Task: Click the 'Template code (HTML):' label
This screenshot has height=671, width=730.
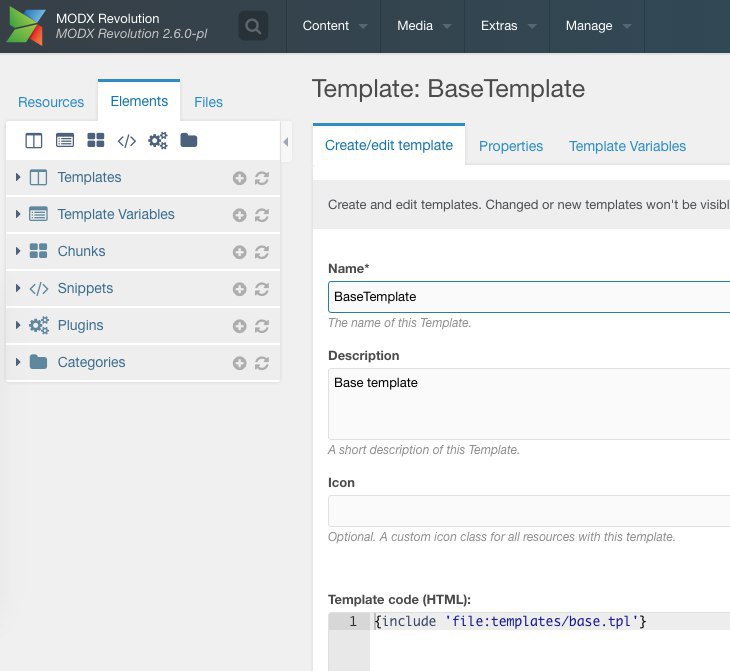Action: coord(399,599)
